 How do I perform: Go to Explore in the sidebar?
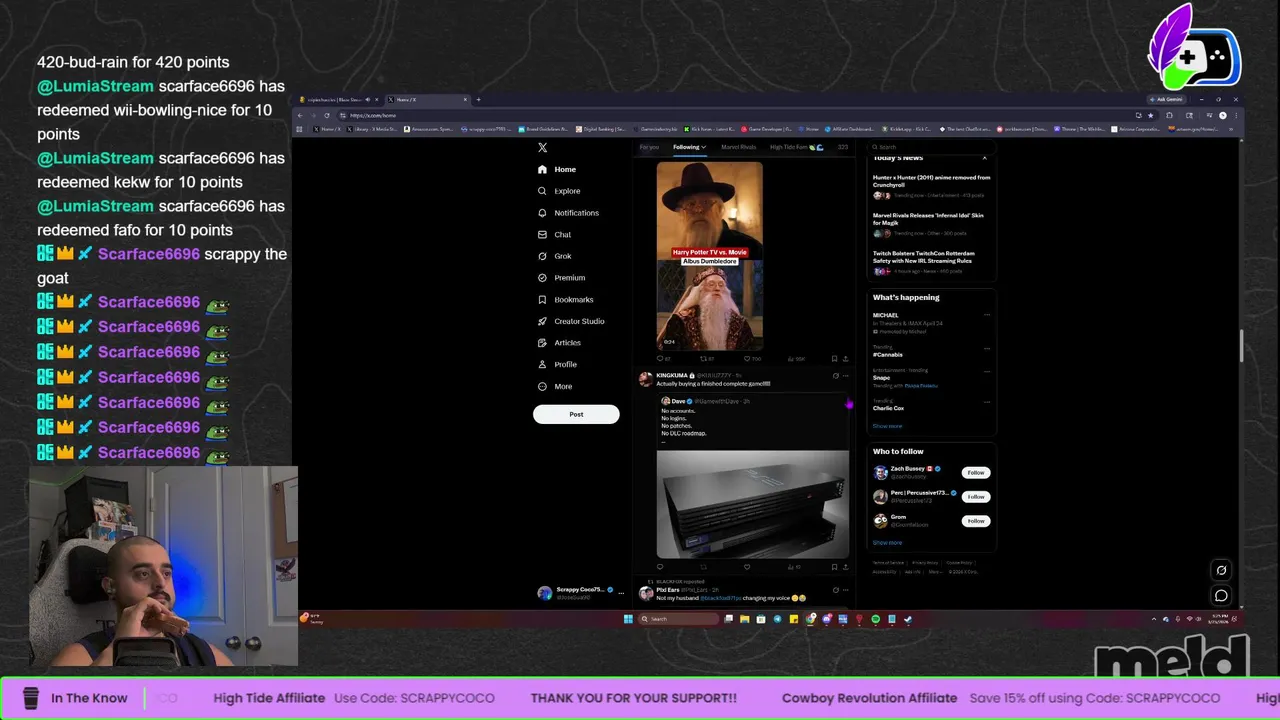(559, 191)
